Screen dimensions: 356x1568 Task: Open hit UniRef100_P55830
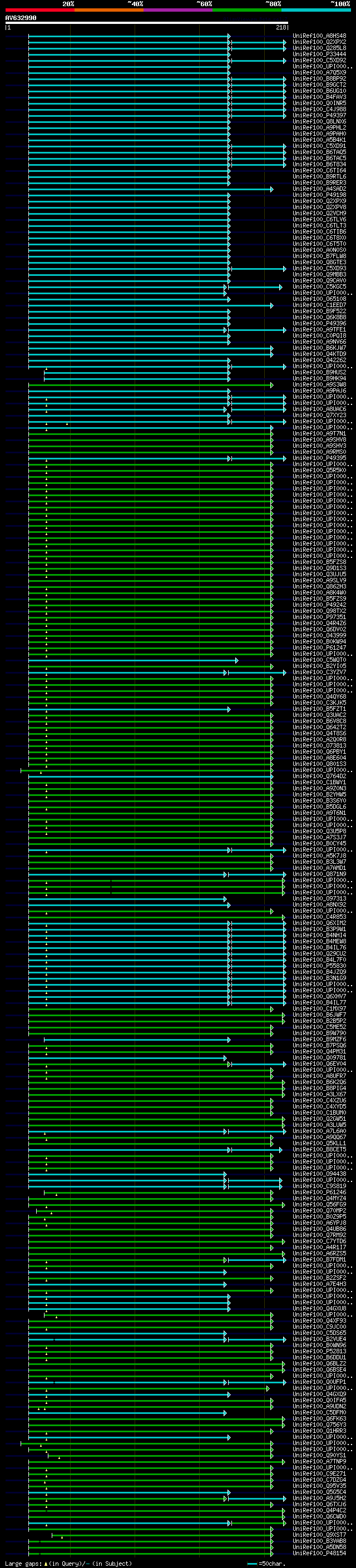[319, 966]
